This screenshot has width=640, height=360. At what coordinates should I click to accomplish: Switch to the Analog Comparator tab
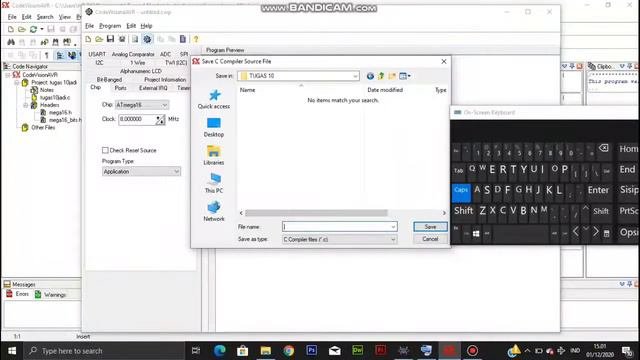point(133,54)
